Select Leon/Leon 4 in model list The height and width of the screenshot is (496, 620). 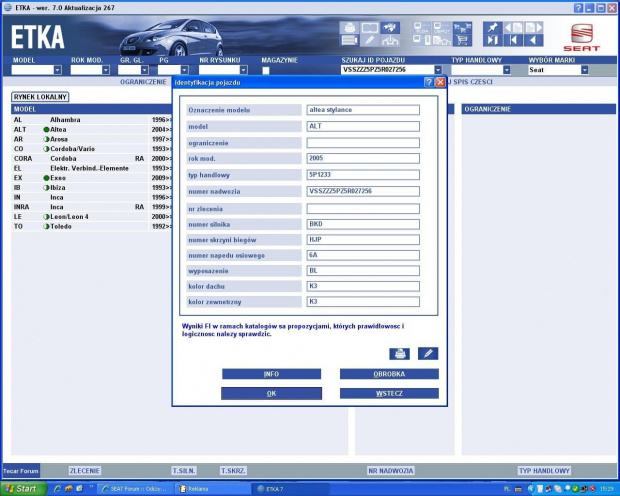click(91, 217)
